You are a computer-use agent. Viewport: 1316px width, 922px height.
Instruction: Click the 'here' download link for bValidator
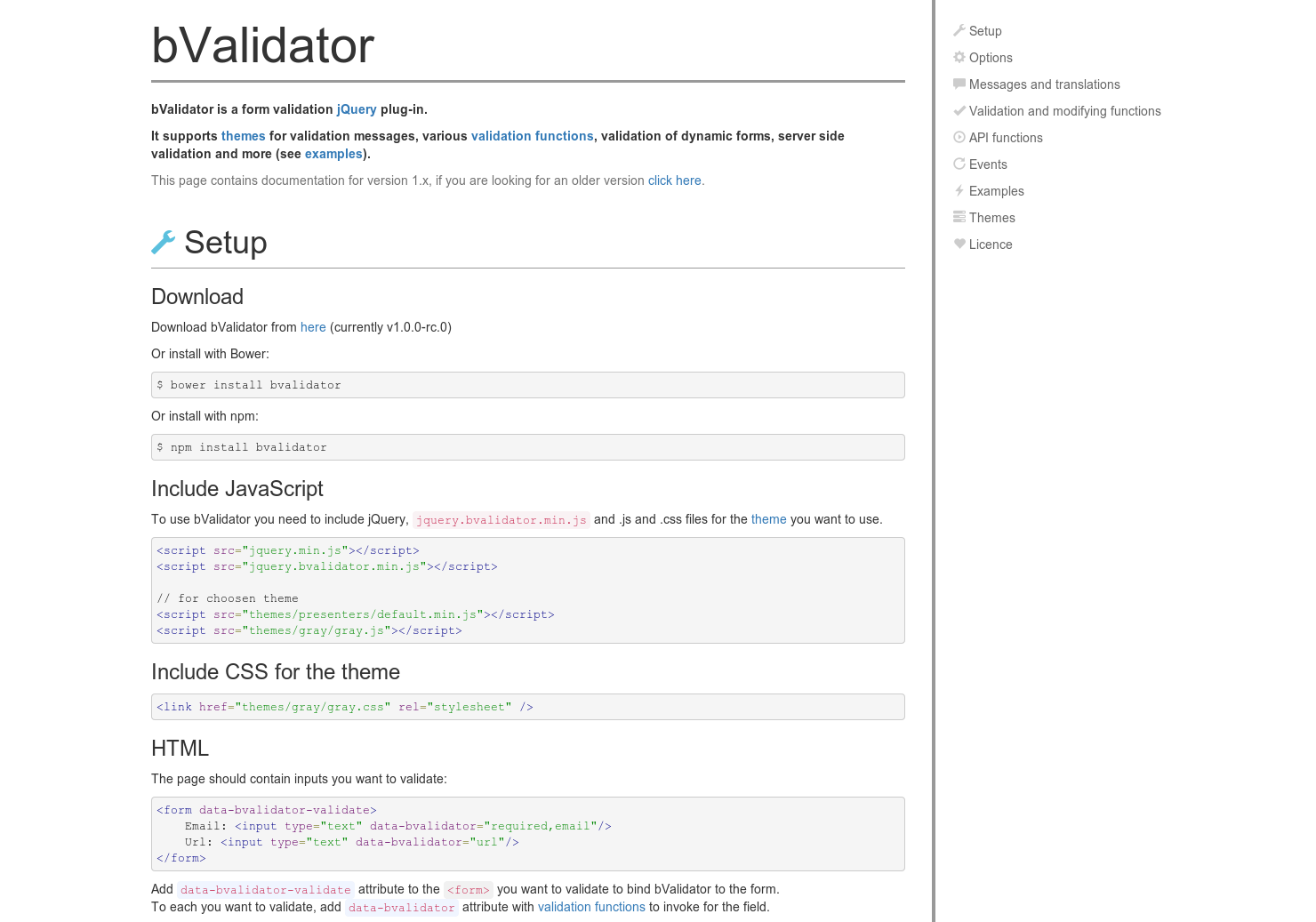click(x=313, y=327)
